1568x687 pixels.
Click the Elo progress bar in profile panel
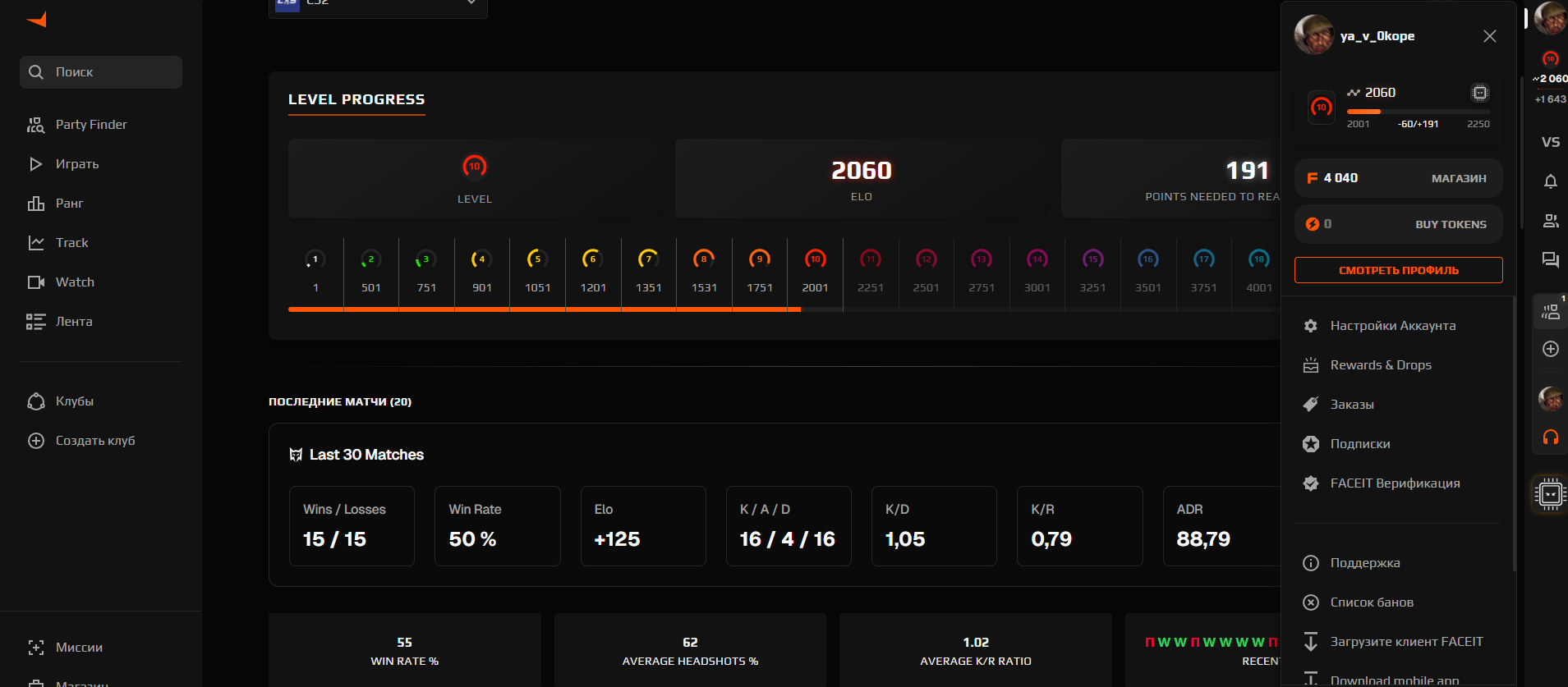[x=1418, y=112]
